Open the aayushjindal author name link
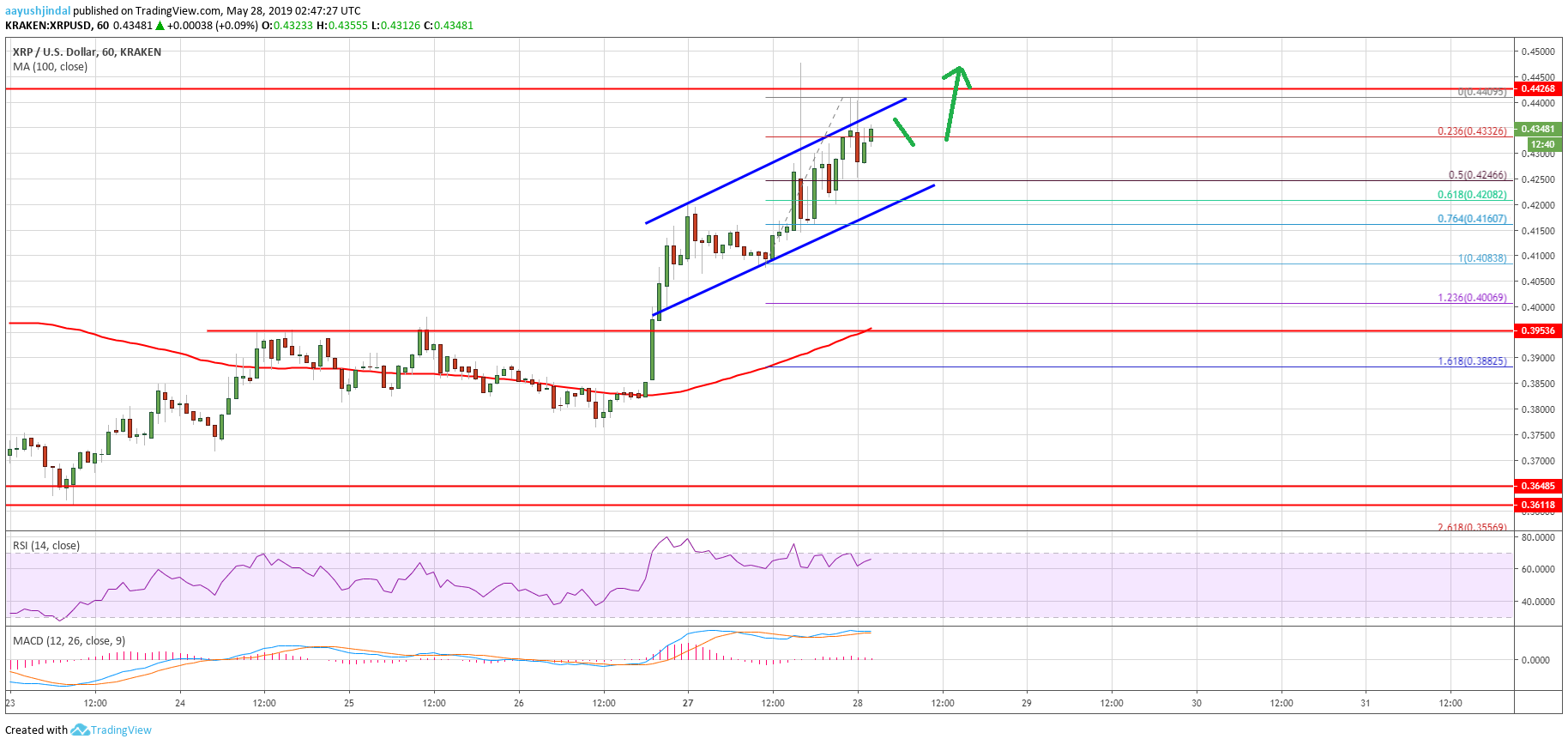Viewport: 1568px width, 745px height. [x=38, y=10]
